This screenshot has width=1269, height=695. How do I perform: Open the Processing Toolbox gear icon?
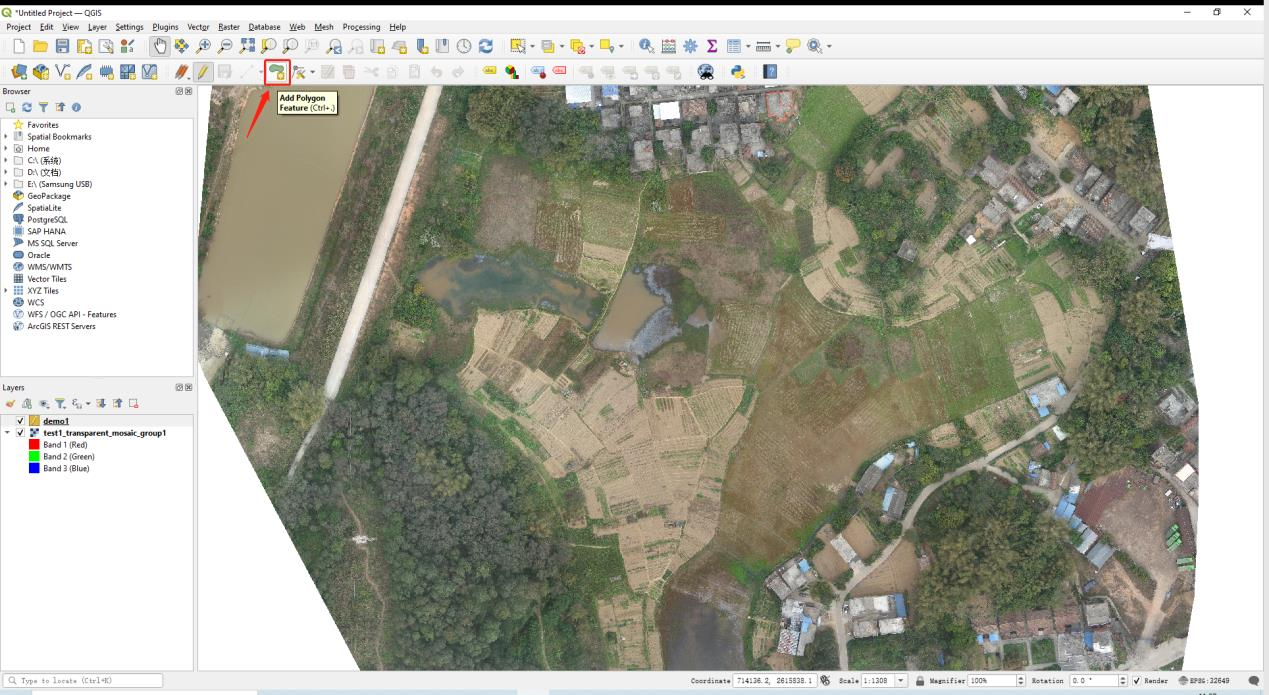(690, 46)
